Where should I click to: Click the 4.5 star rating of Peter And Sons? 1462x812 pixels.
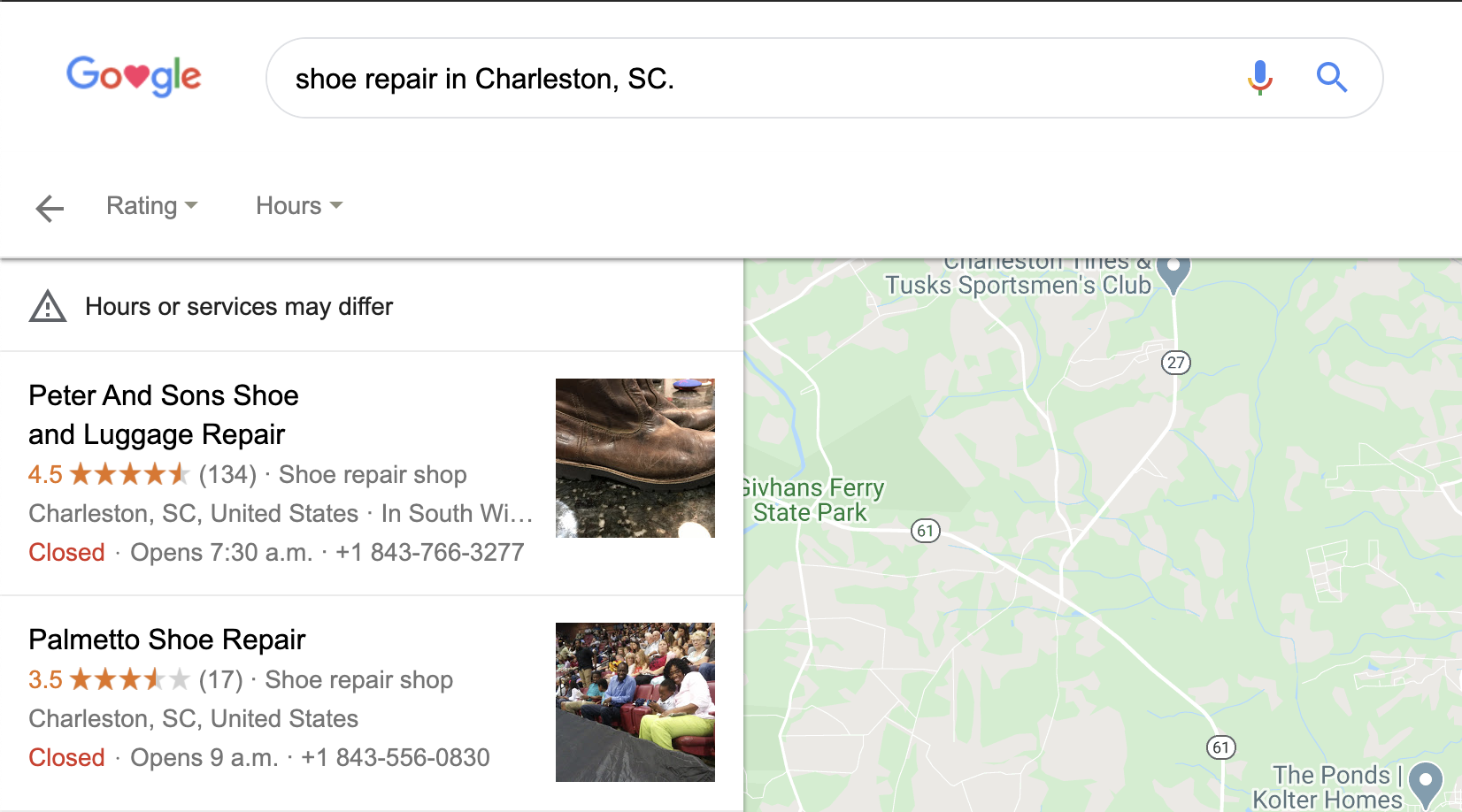[x=109, y=475]
